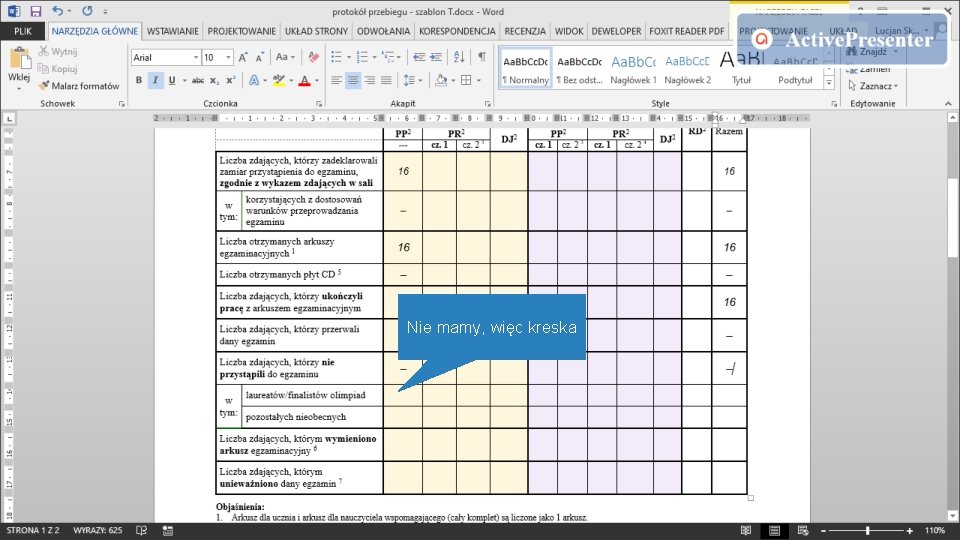960x540 pixels.
Task: Save the document with the floppy icon
Action: coord(36,11)
